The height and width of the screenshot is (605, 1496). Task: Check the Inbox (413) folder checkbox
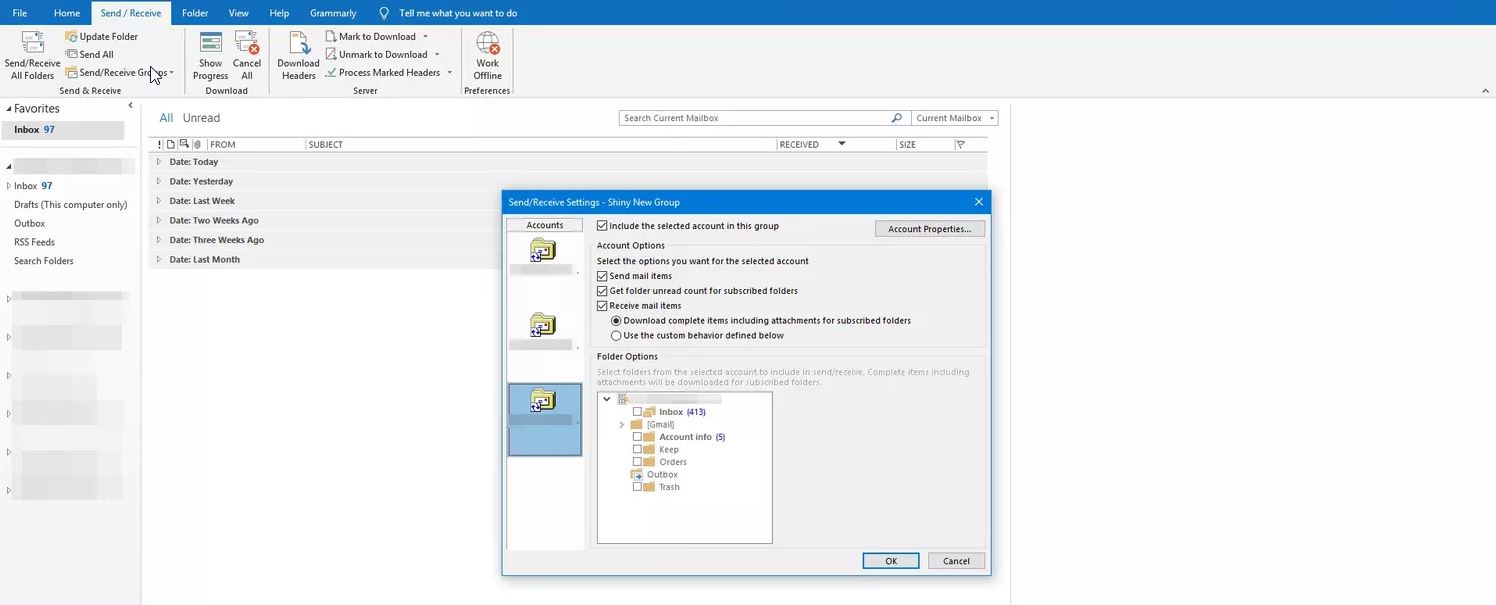[637, 412]
